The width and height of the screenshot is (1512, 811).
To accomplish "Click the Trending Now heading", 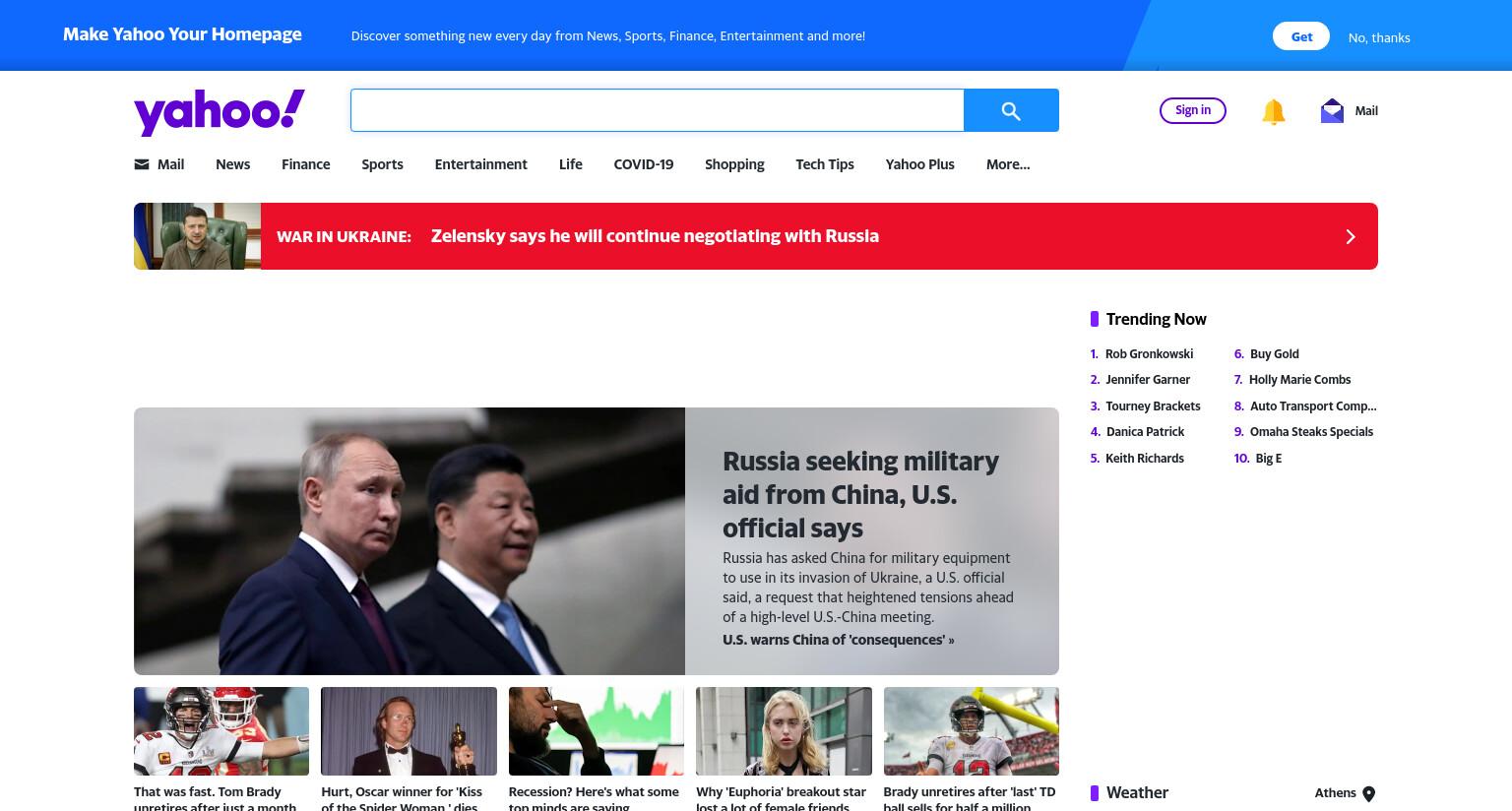I will click(x=1156, y=319).
